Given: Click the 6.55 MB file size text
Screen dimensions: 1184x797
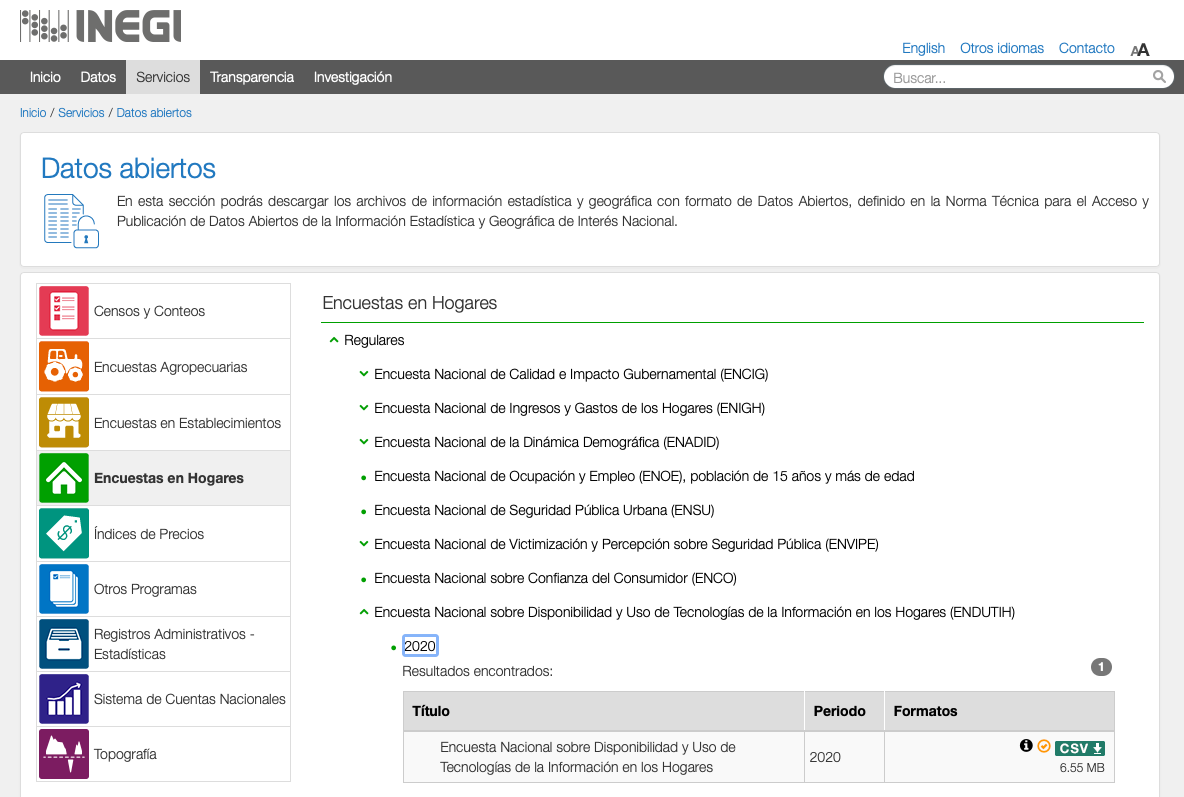Looking at the screenshot, I should (x=1081, y=768).
